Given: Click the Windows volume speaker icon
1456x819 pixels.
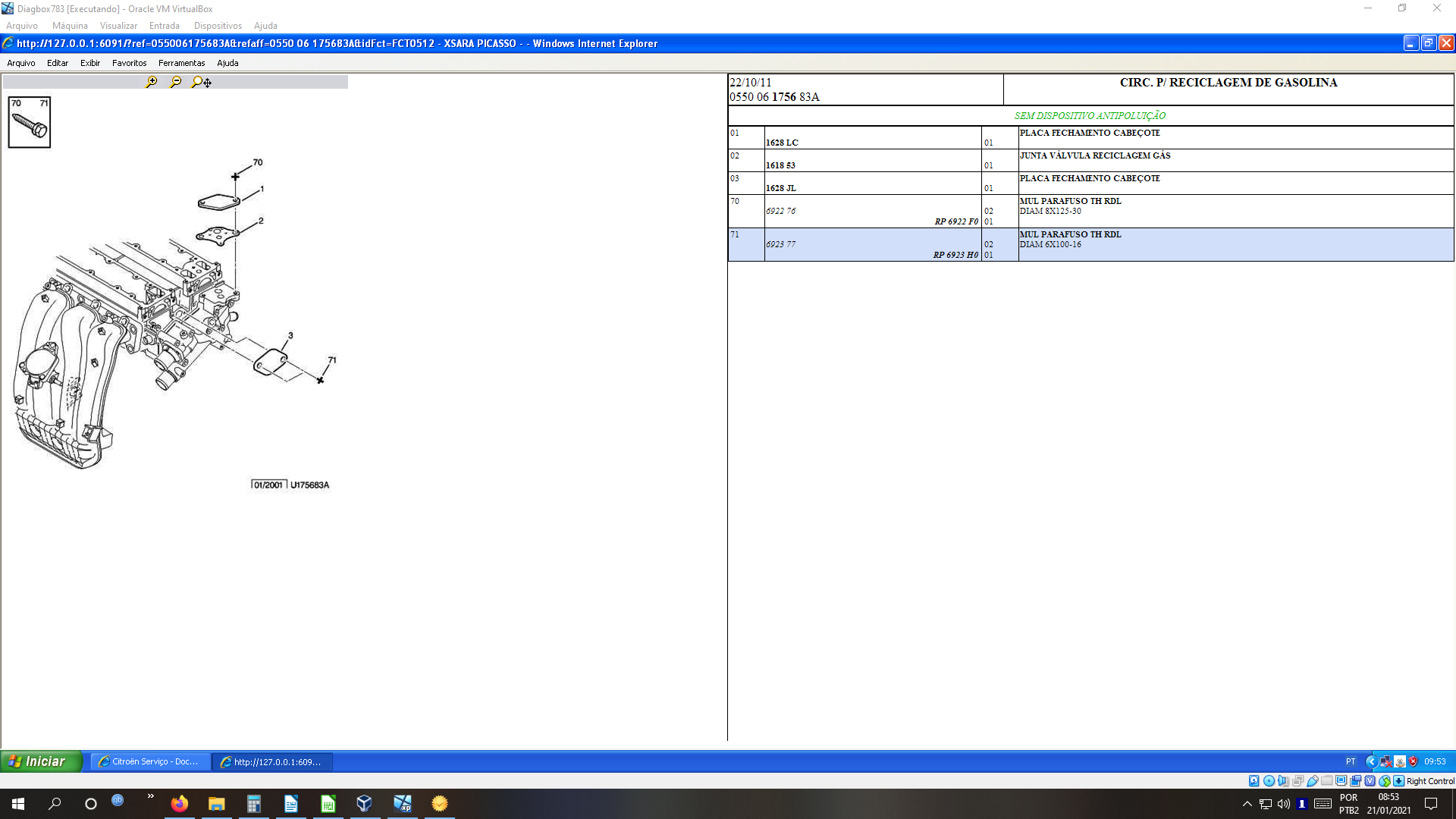Looking at the screenshot, I should click(1283, 804).
